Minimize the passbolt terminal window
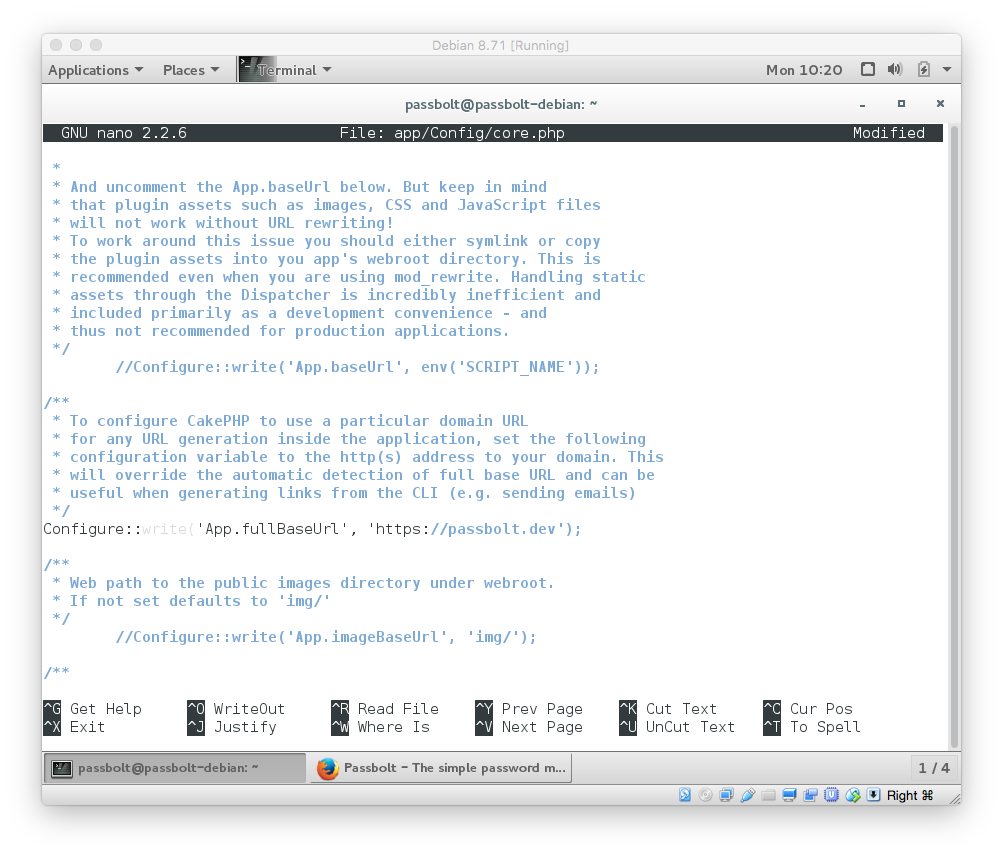 pos(862,104)
